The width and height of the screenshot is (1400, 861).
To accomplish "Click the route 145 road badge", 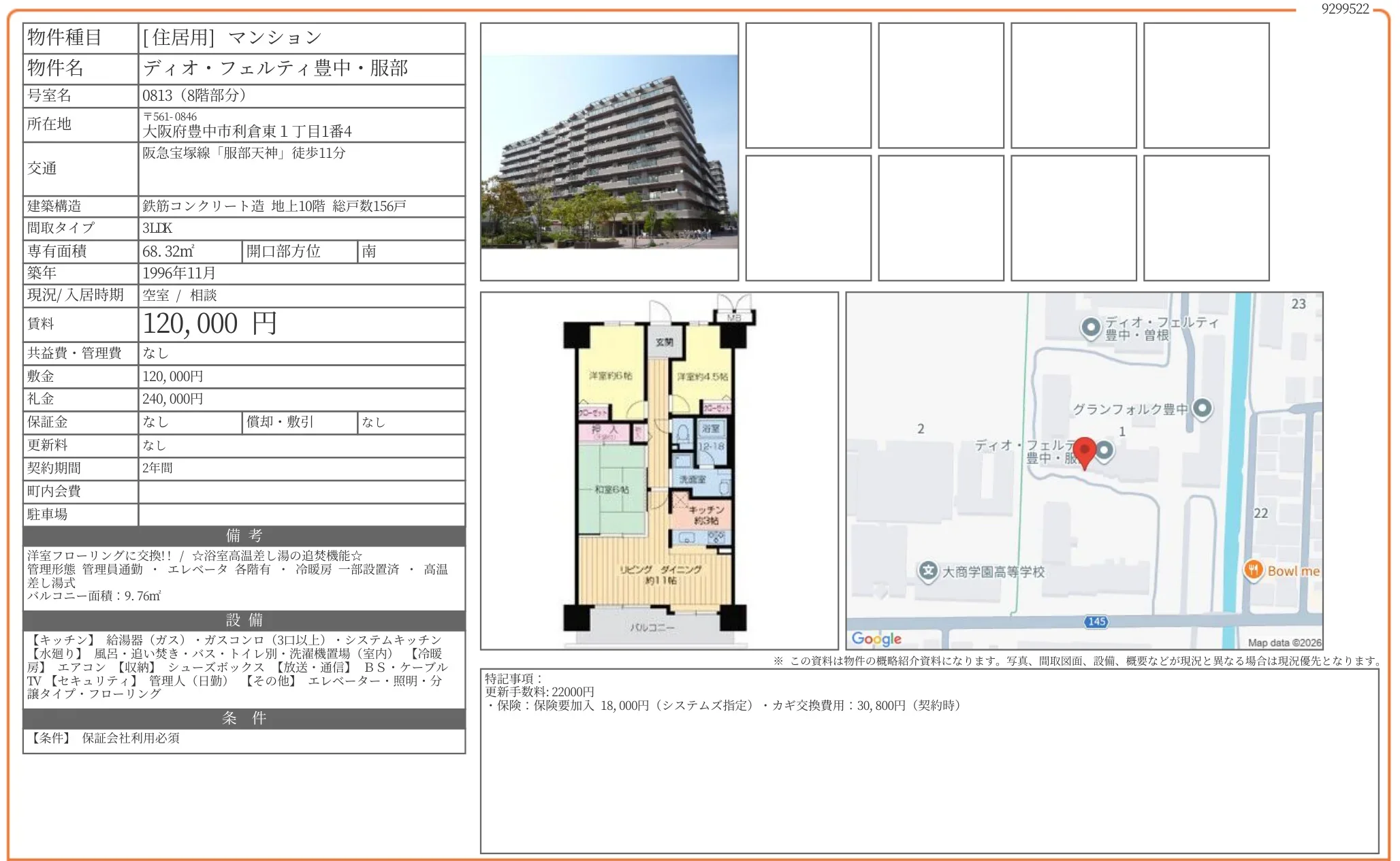I will coord(1096,621).
